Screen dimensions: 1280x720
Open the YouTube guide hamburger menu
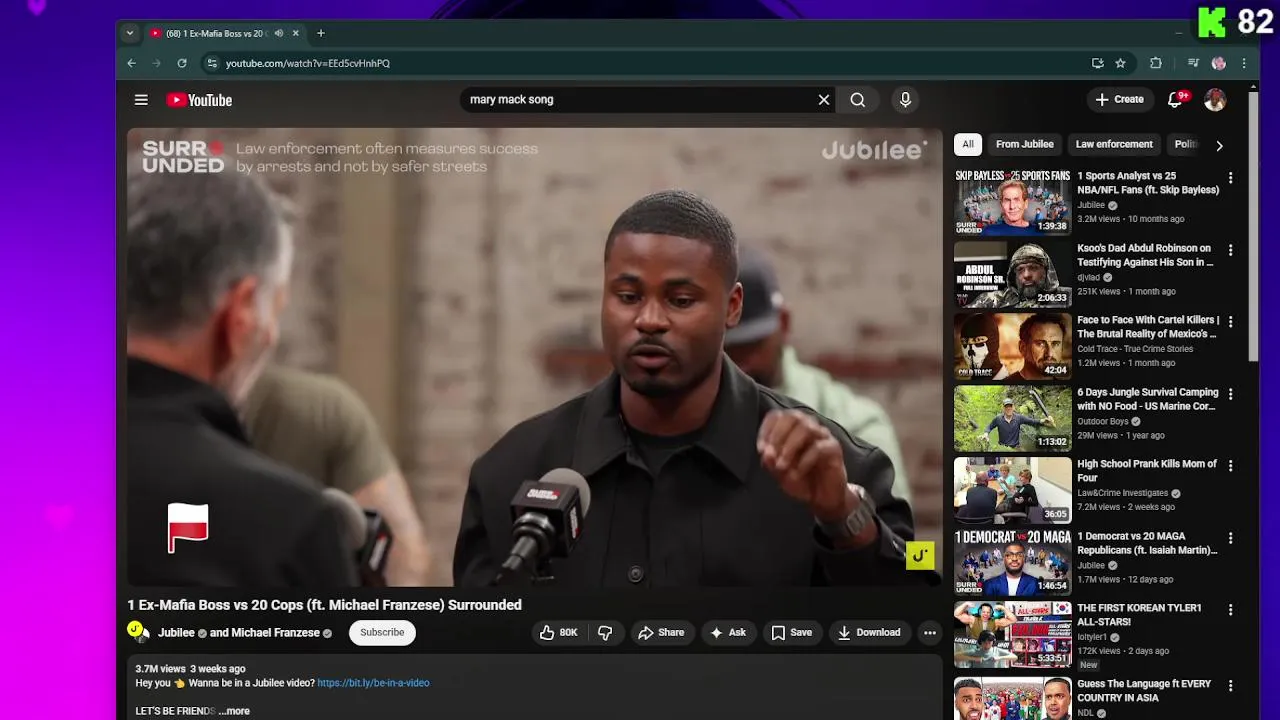click(141, 100)
